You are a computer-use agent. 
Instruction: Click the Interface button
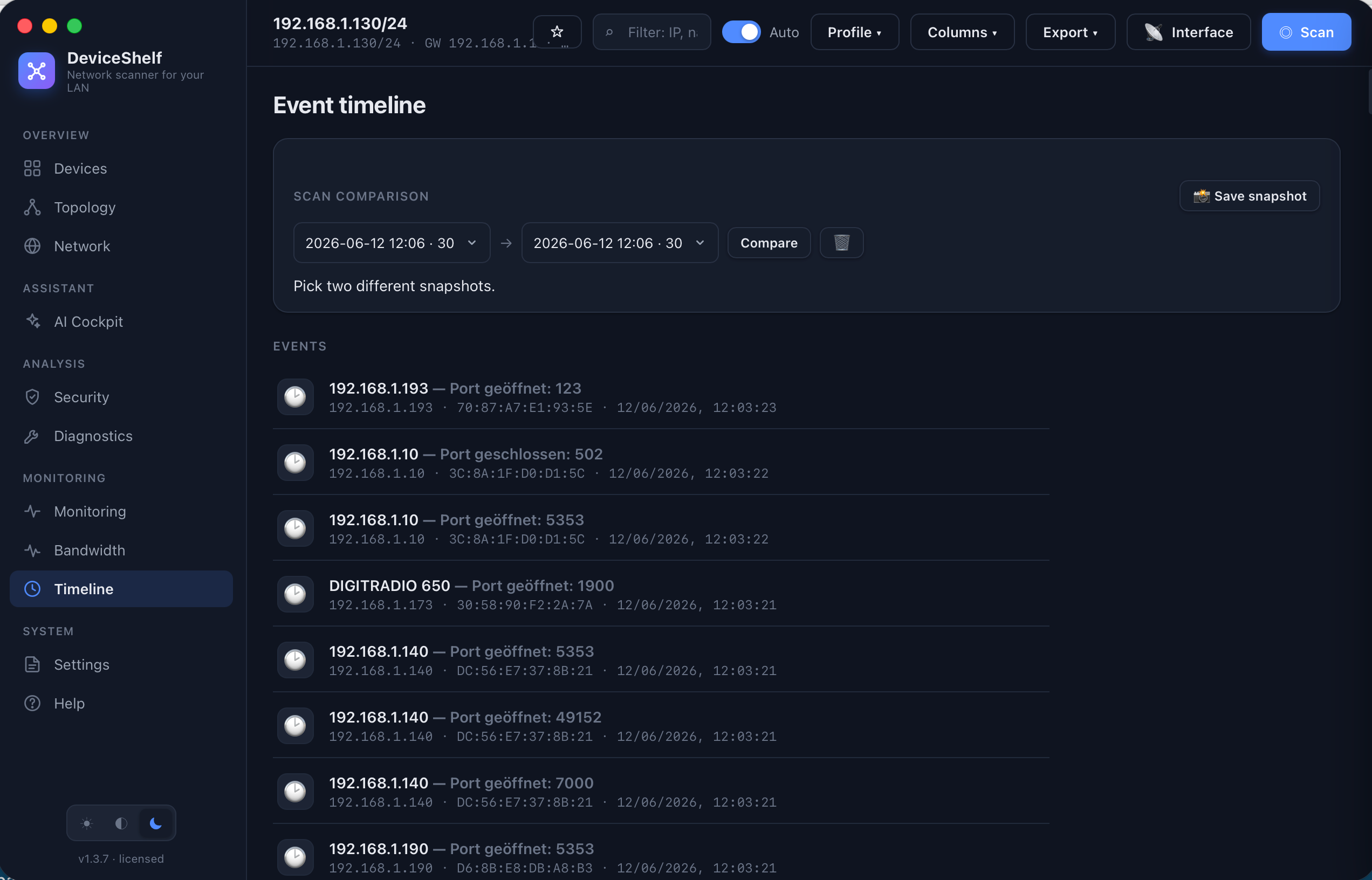(x=1189, y=32)
